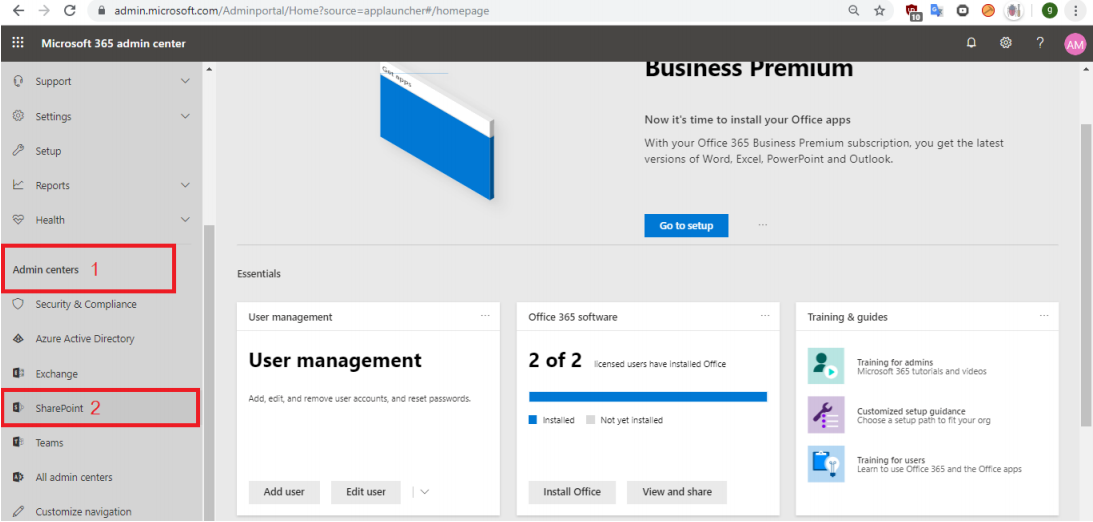Open the Training for users link
Viewport: 1093px width, 522px height.
point(891,460)
